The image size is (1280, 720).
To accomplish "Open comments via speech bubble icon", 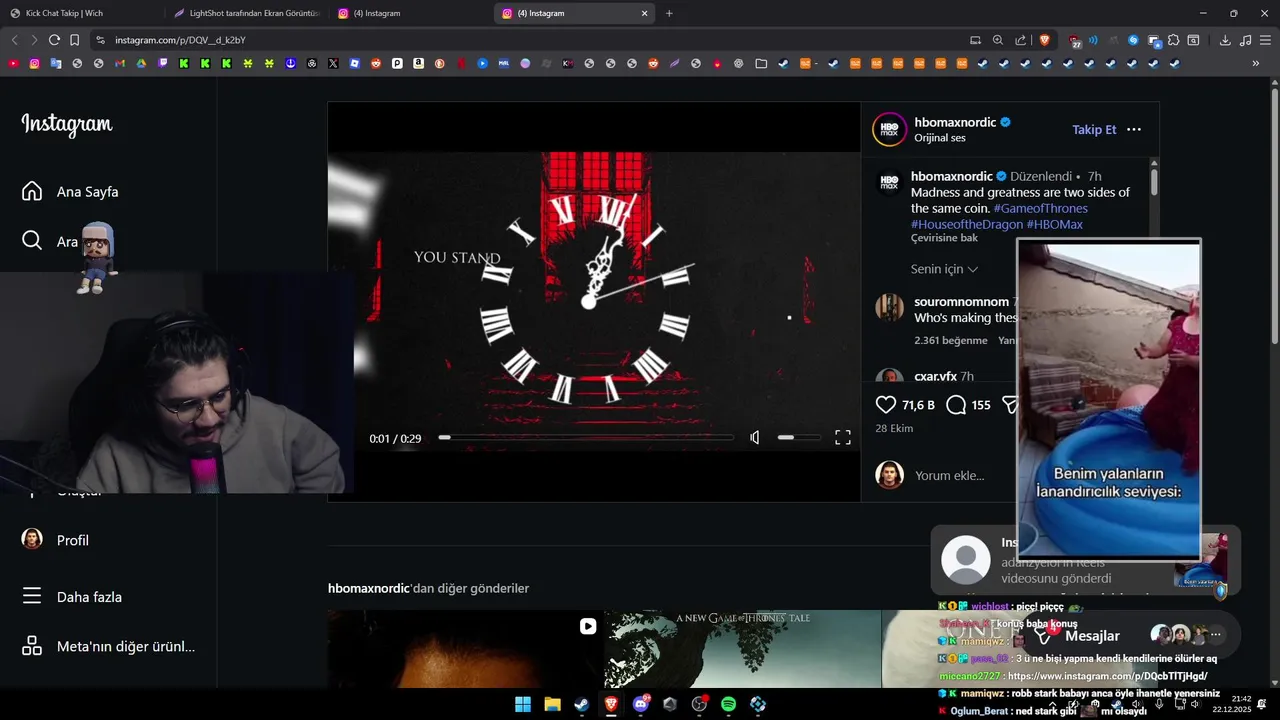I will [956, 405].
